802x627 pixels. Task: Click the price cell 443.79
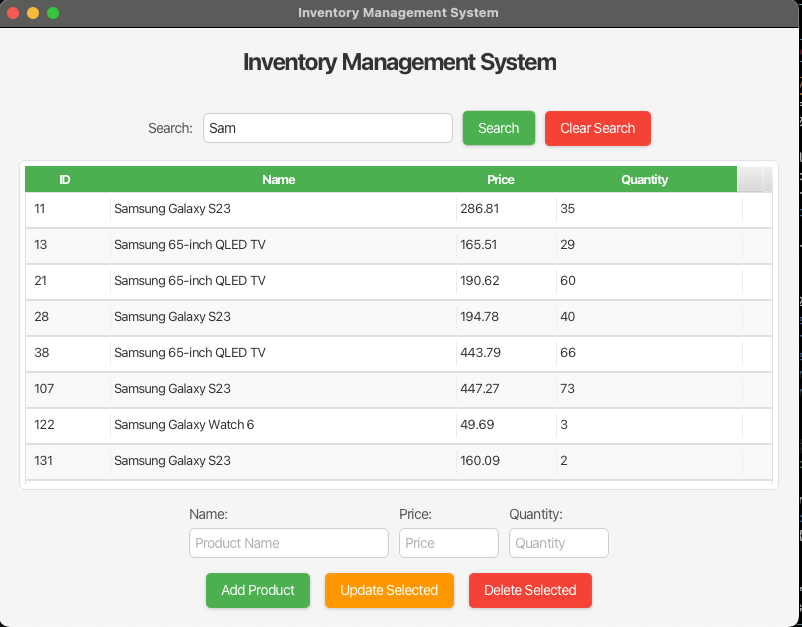[x=506, y=352]
